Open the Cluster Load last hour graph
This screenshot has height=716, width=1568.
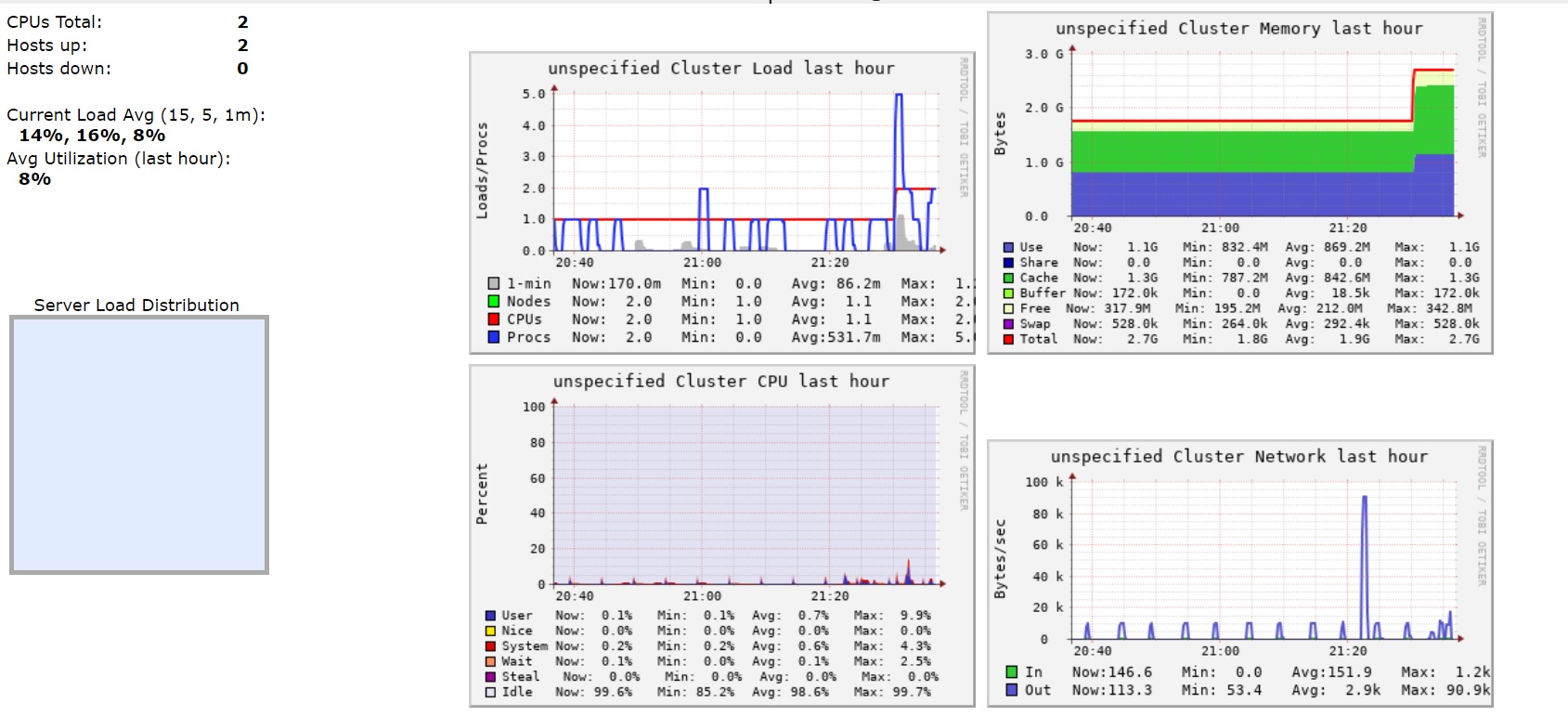pyautogui.click(x=722, y=203)
